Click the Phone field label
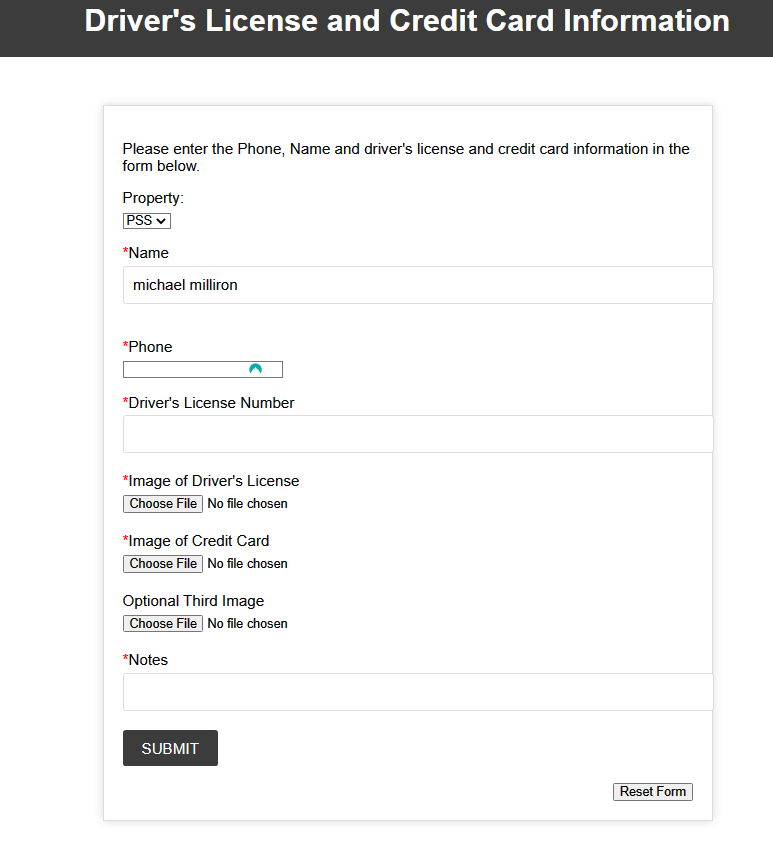The width and height of the screenshot is (773, 850). pos(150,347)
